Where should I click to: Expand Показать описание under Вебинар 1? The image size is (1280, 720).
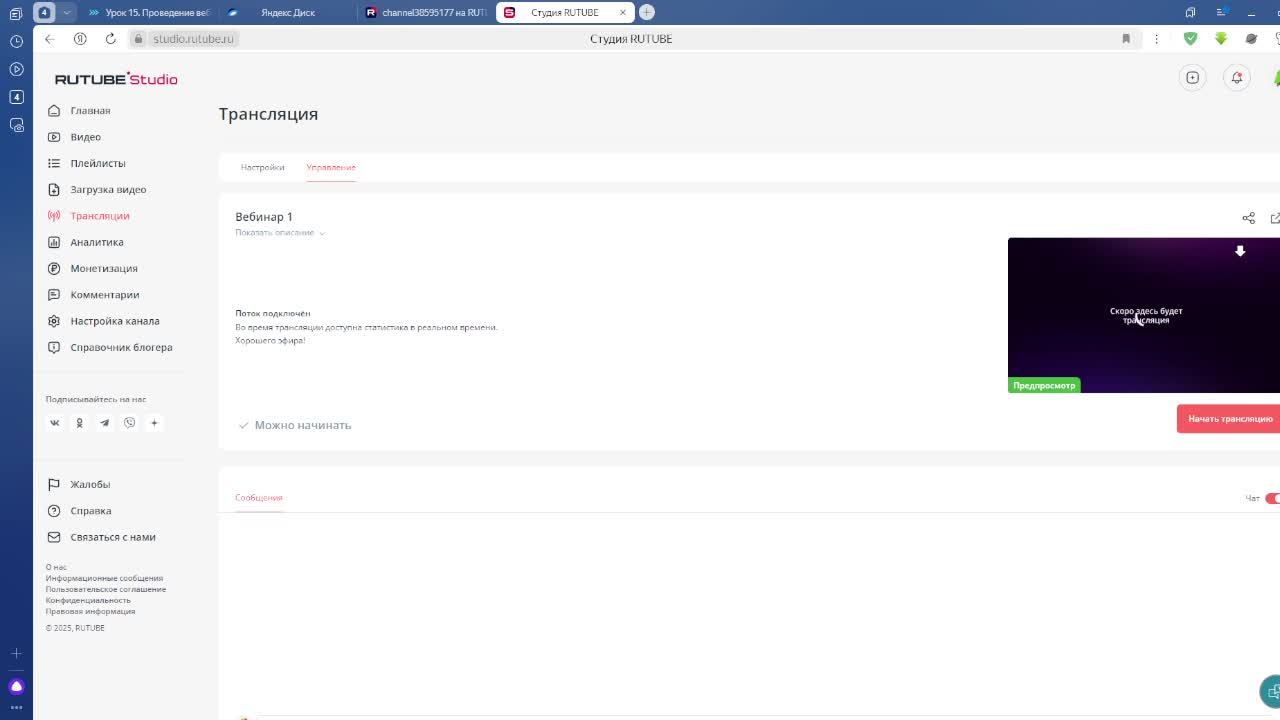[280, 233]
